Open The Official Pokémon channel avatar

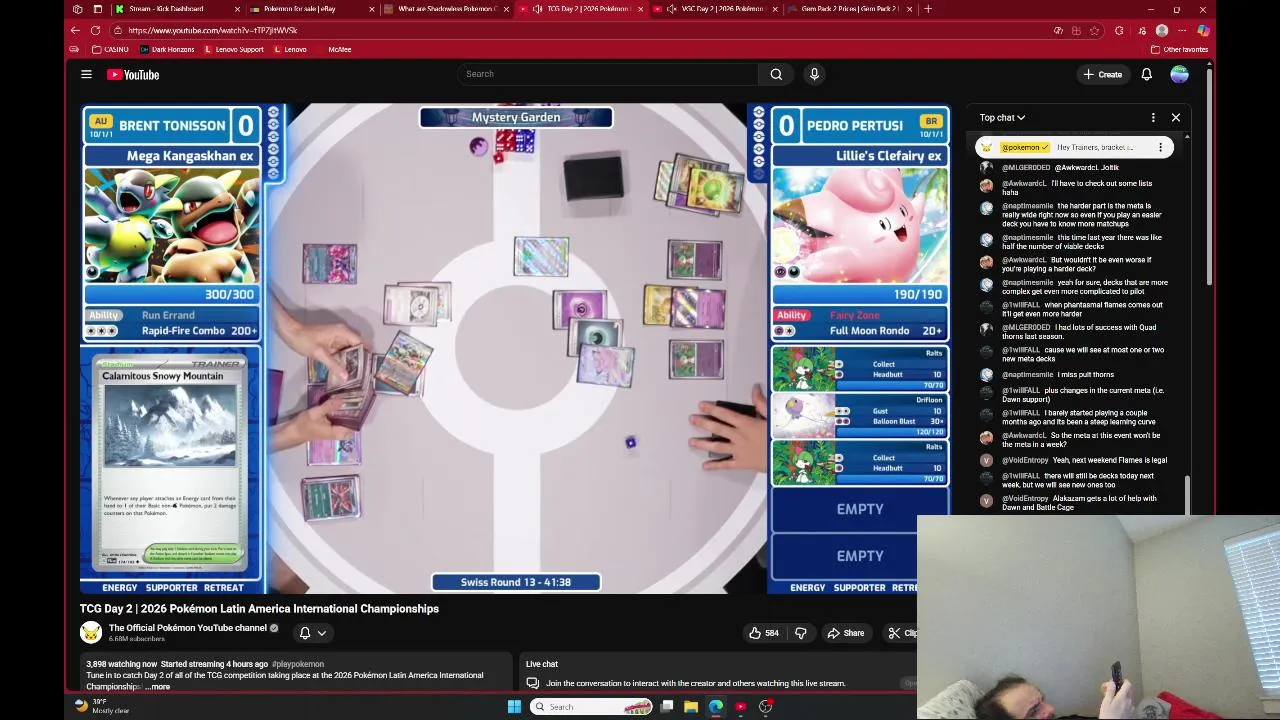[91, 632]
